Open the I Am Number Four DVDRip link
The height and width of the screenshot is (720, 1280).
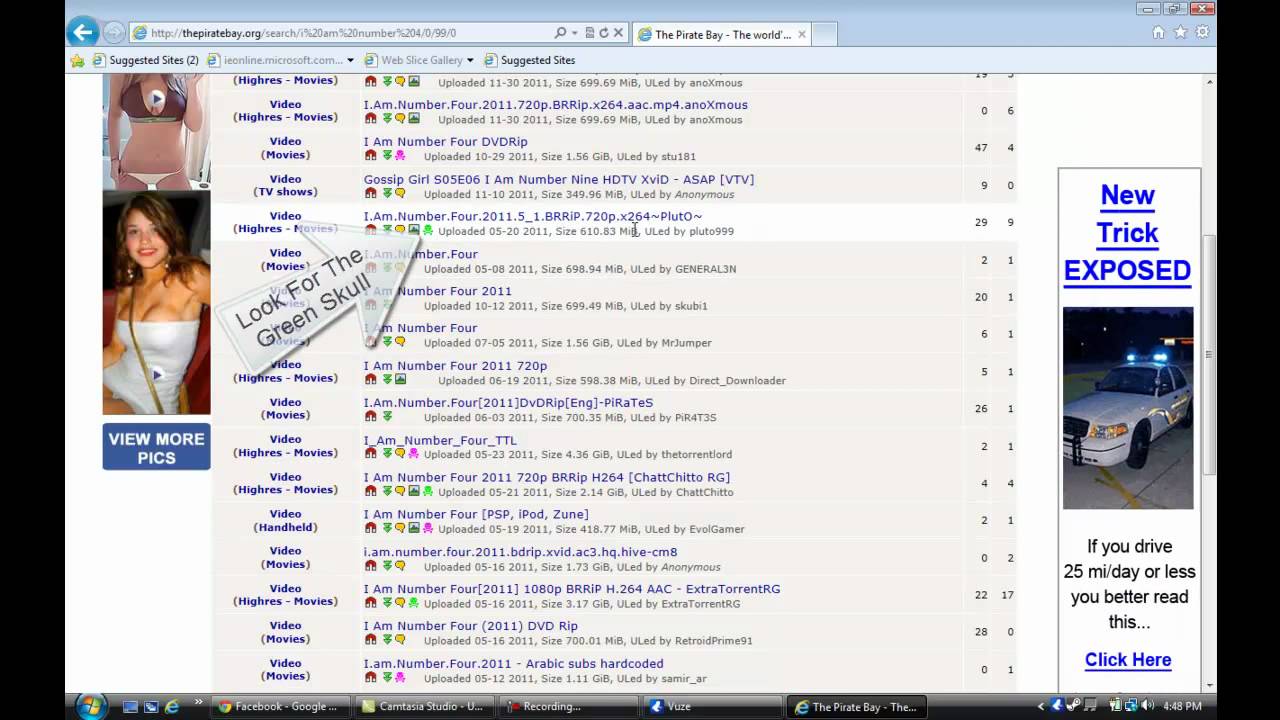coord(445,142)
